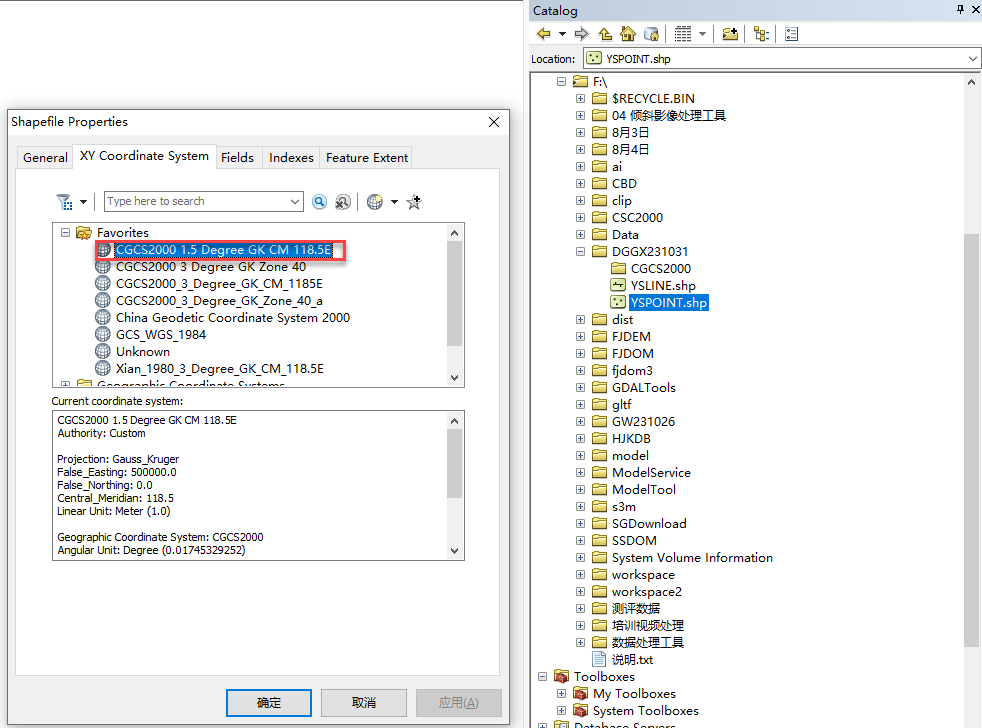Open the Add Coordinate System globe dropdown
This screenshot has width=982, height=728.
[x=393, y=202]
